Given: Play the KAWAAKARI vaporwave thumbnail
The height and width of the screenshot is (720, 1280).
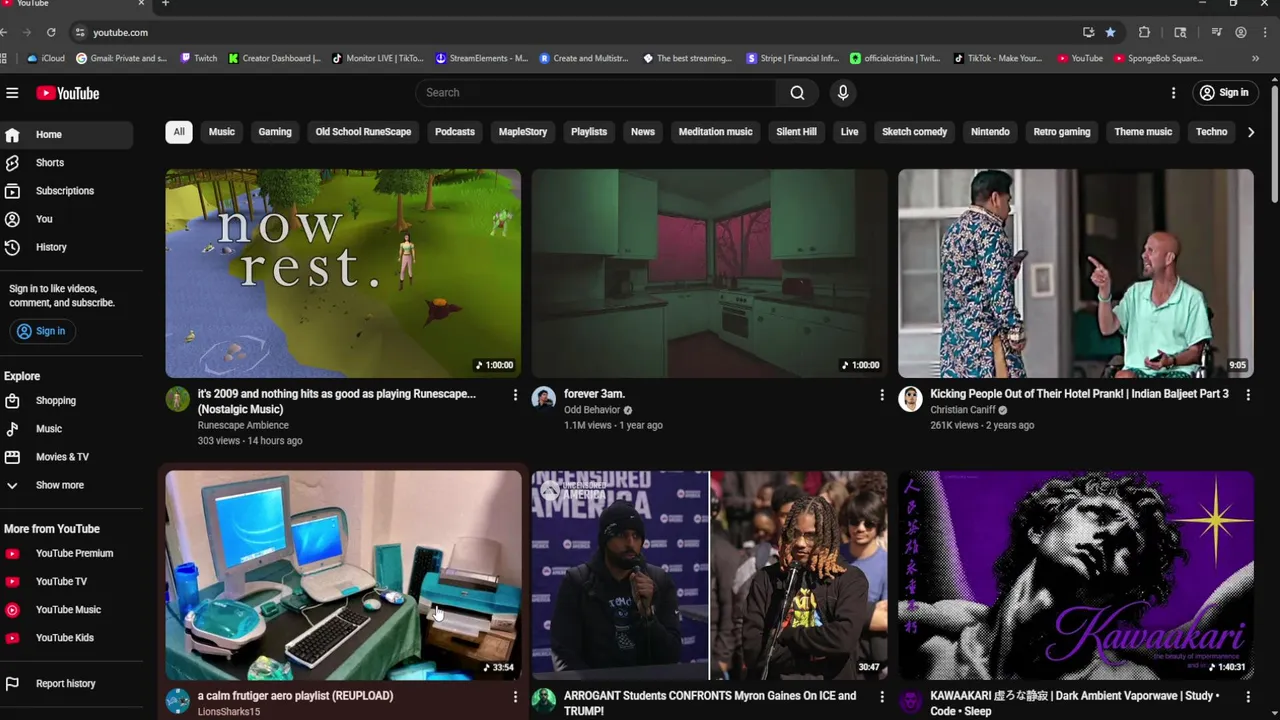Looking at the screenshot, I should 1076,575.
